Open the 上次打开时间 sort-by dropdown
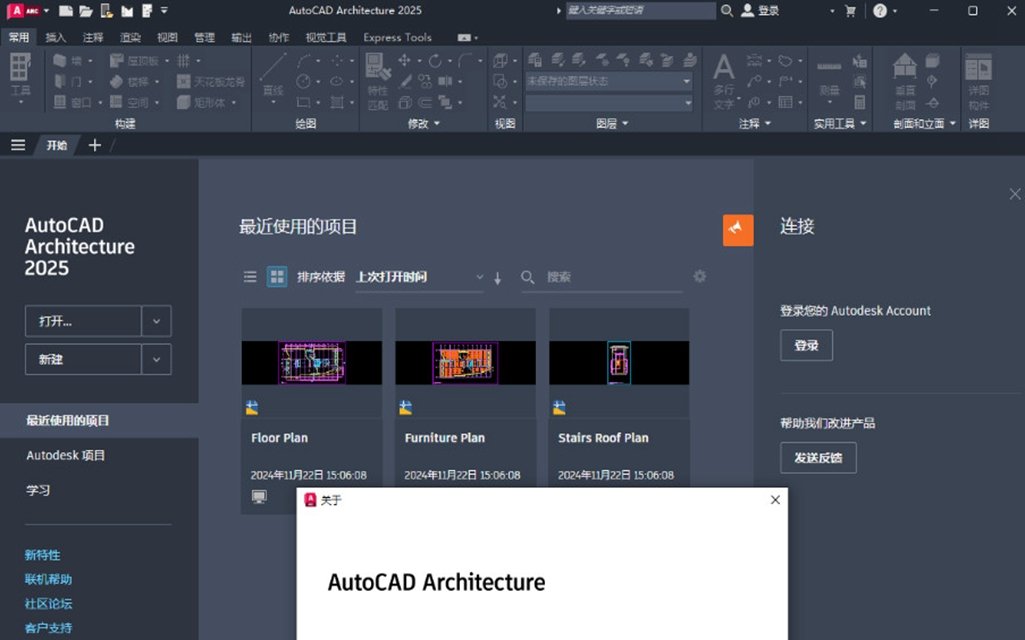This screenshot has height=640, width=1025. 420,277
